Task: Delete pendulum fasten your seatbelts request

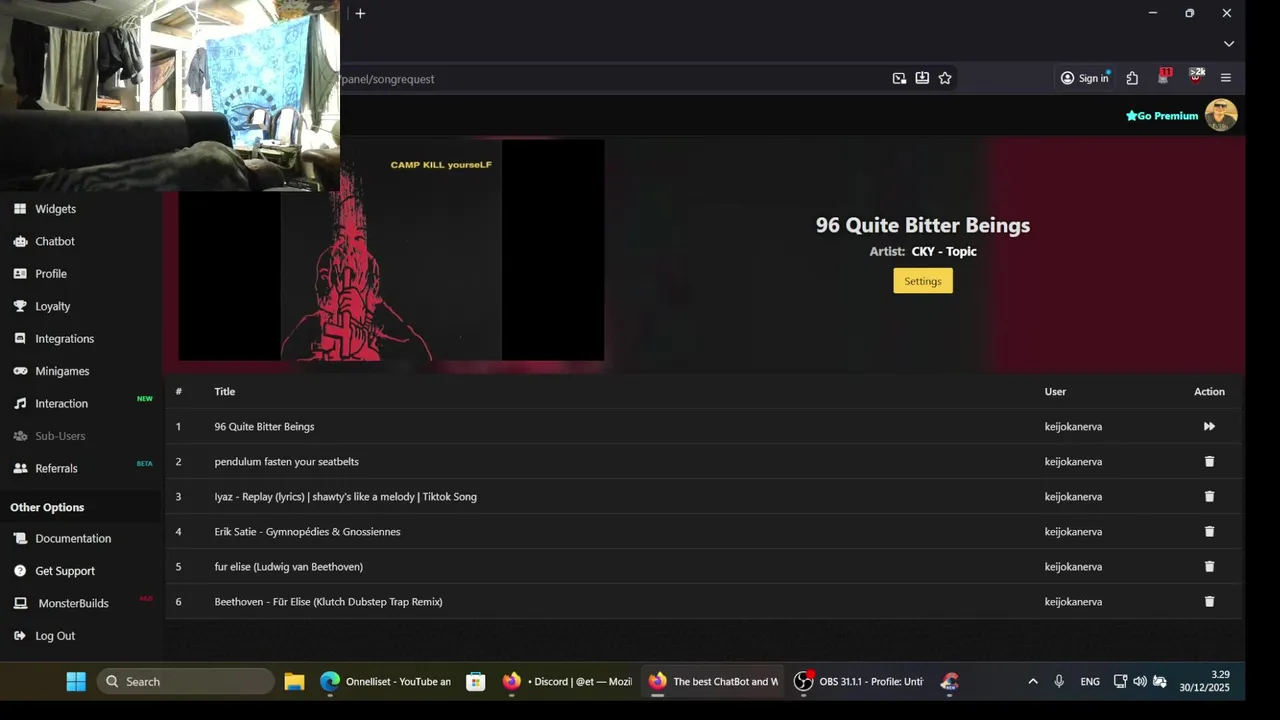Action: (1209, 461)
